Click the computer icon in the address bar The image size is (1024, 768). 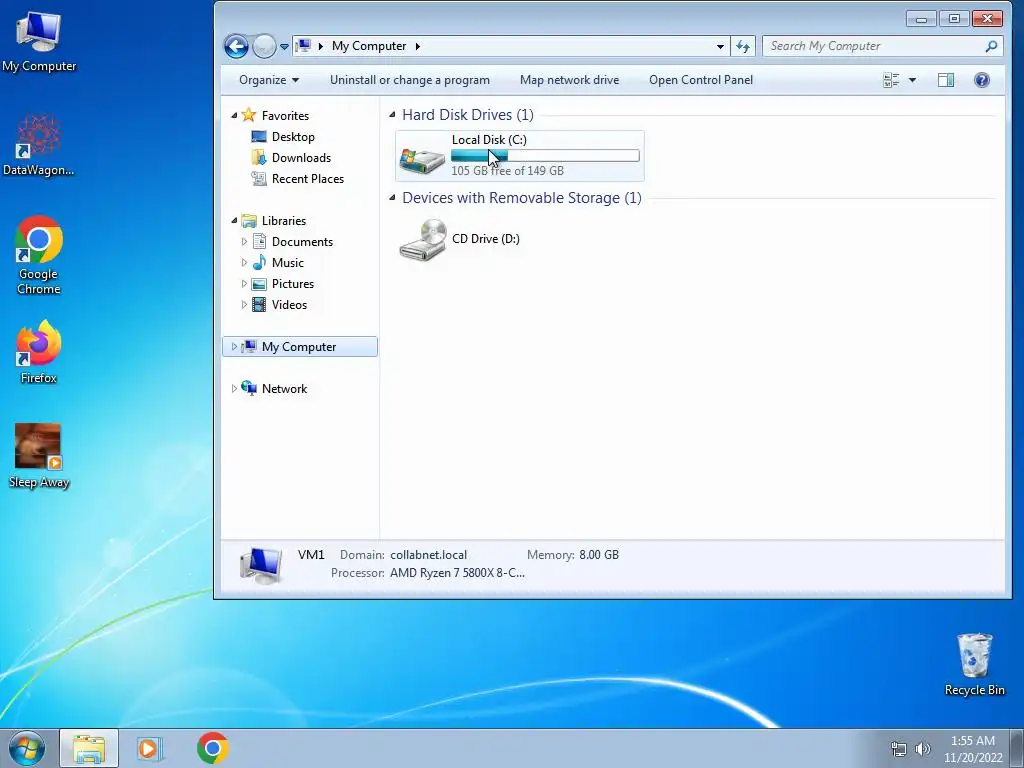pos(303,46)
